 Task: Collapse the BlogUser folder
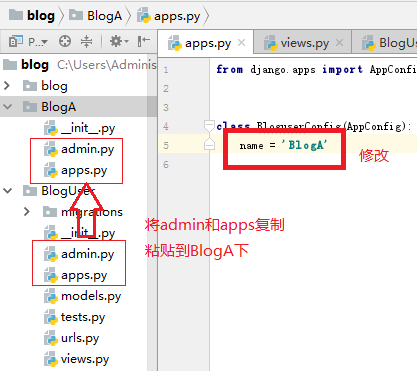click(x=7, y=191)
